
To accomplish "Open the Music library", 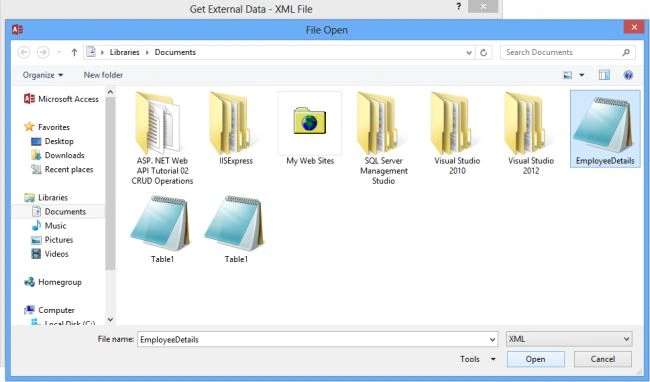I will pyautogui.click(x=49, y=226).
